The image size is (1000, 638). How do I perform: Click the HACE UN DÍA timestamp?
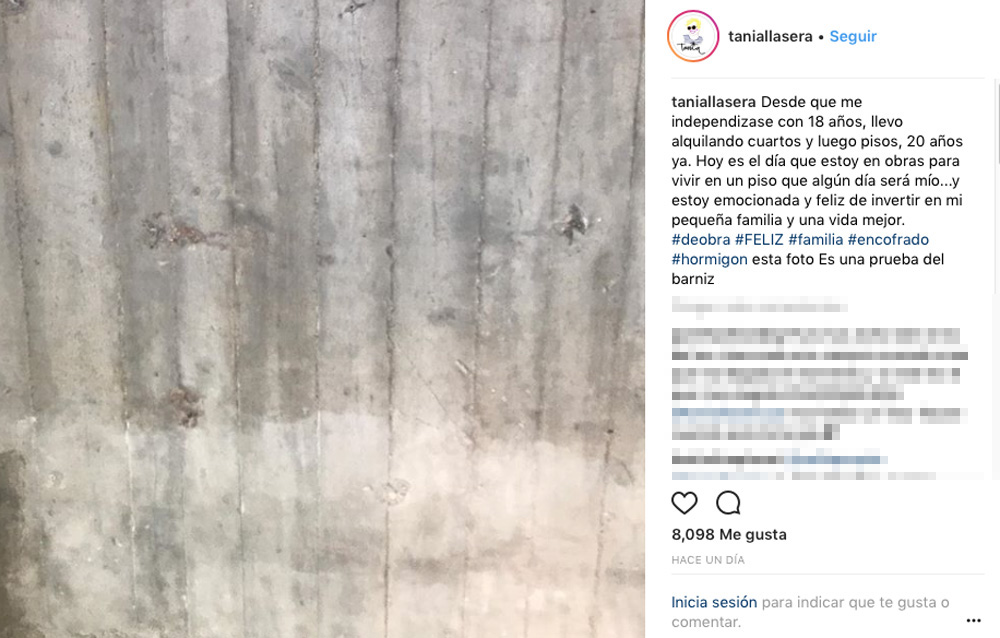[708, 560]
